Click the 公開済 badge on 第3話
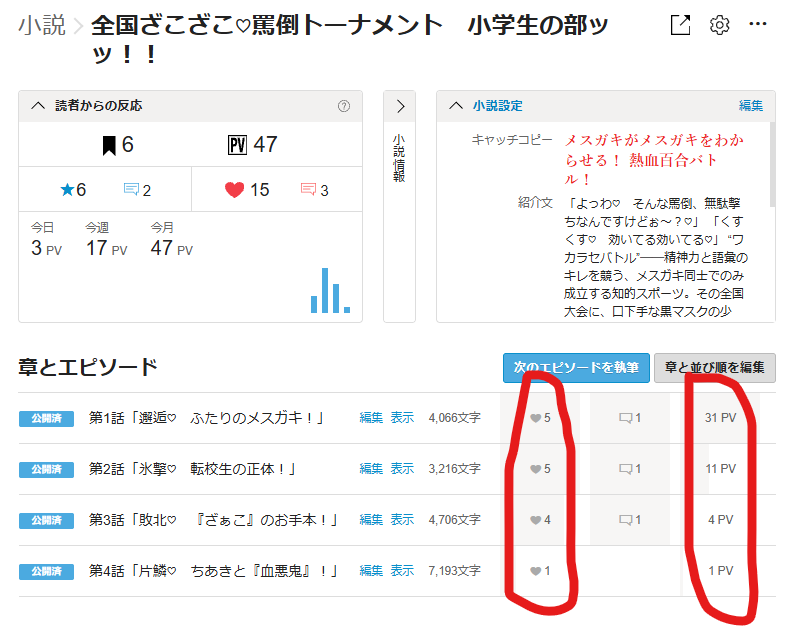800x626 pixels. coord(46,520)
